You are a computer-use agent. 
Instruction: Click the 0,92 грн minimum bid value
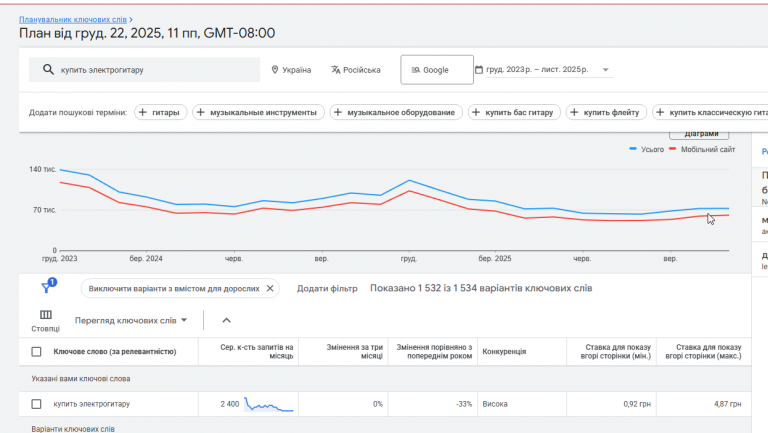click(x=637, y=404)
